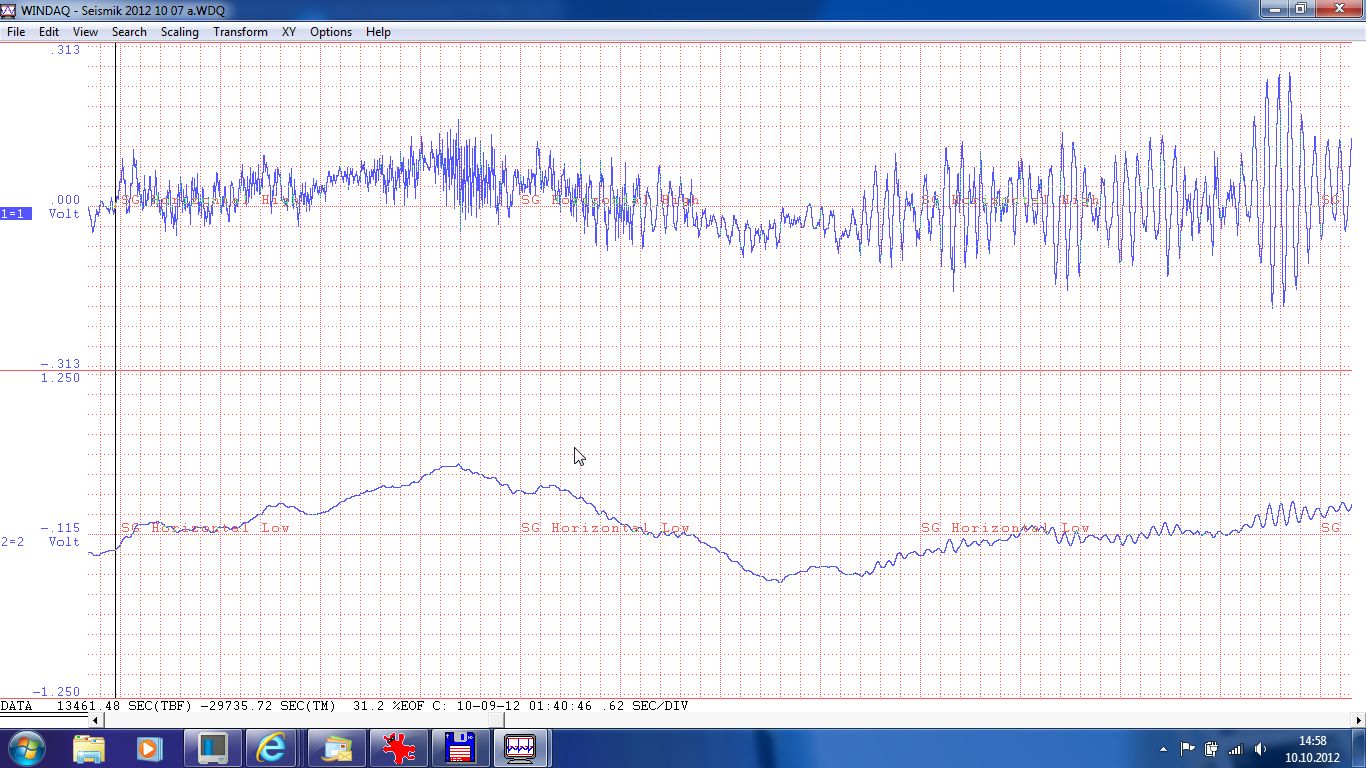Select channel 1=1 label
The width and height of the screenshot is (1366, 768).
(15, 214)
